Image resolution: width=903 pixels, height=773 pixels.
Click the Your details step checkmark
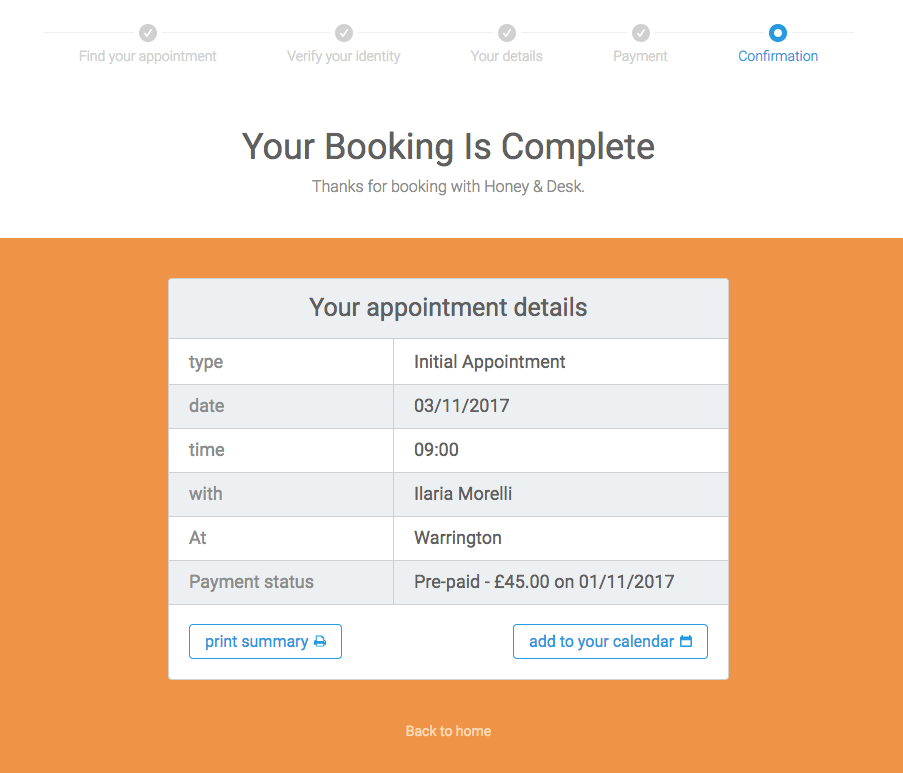507,33
